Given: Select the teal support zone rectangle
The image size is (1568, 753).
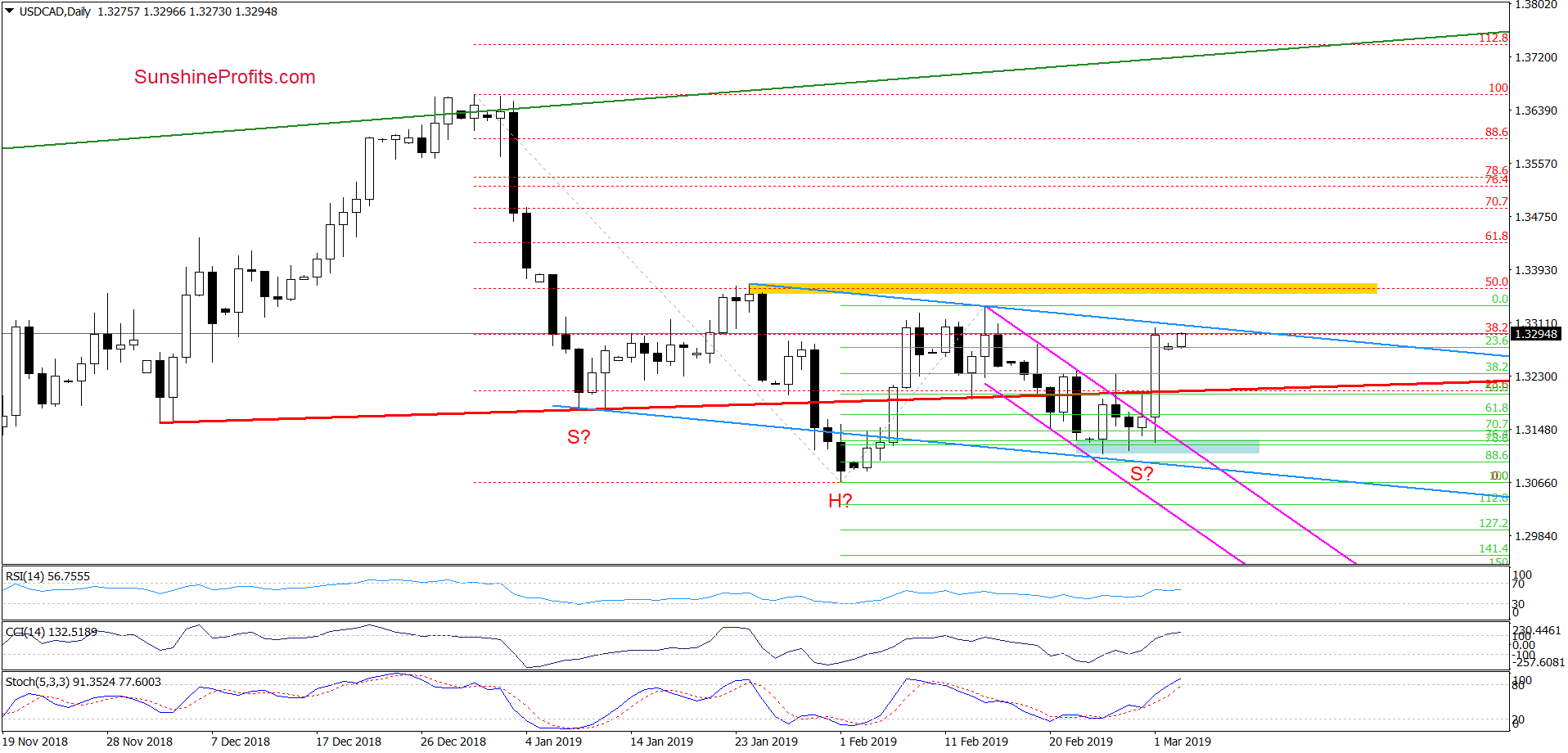Looking at the screenshot, I should [x=1169, y=446].
